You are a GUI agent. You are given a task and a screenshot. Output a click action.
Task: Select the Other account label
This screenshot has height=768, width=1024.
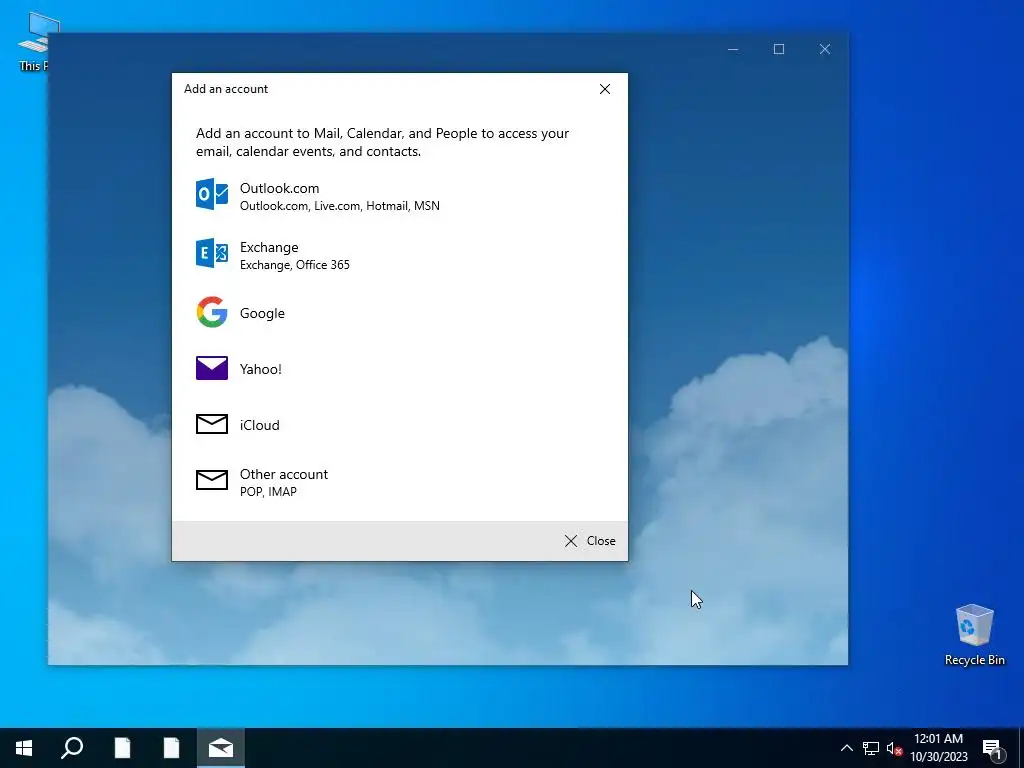tap(283, 474)
